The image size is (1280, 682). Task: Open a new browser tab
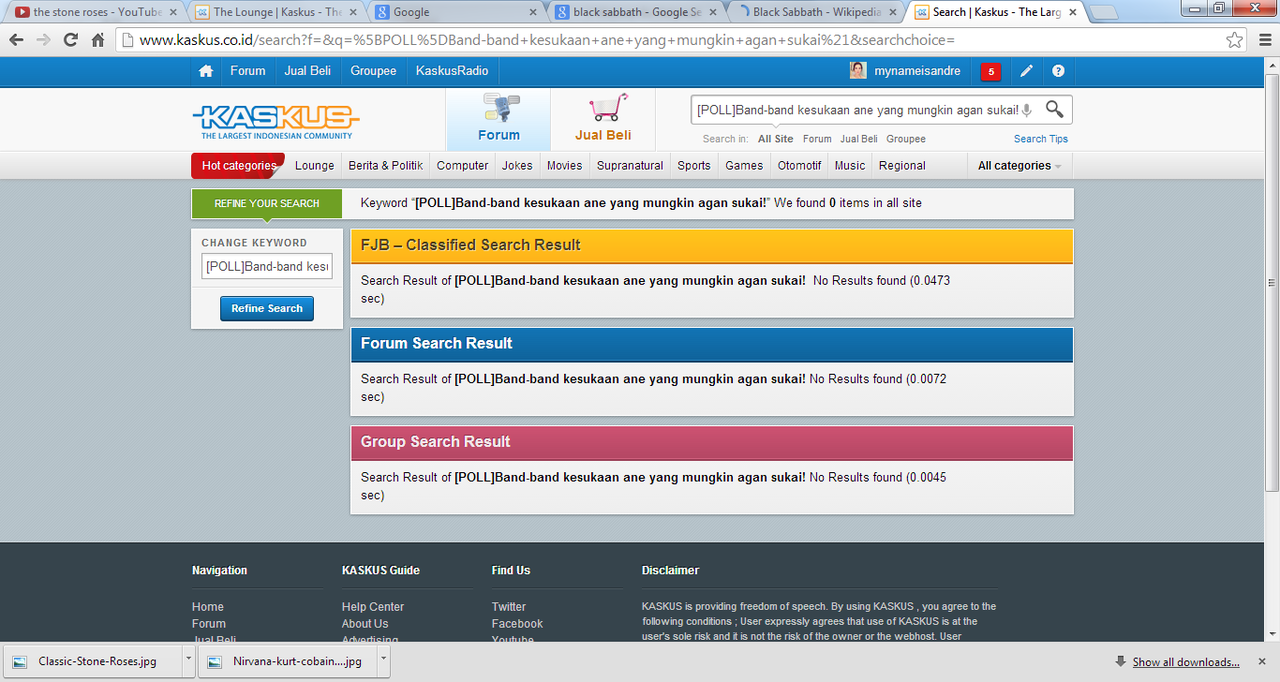pos(1103,12)
